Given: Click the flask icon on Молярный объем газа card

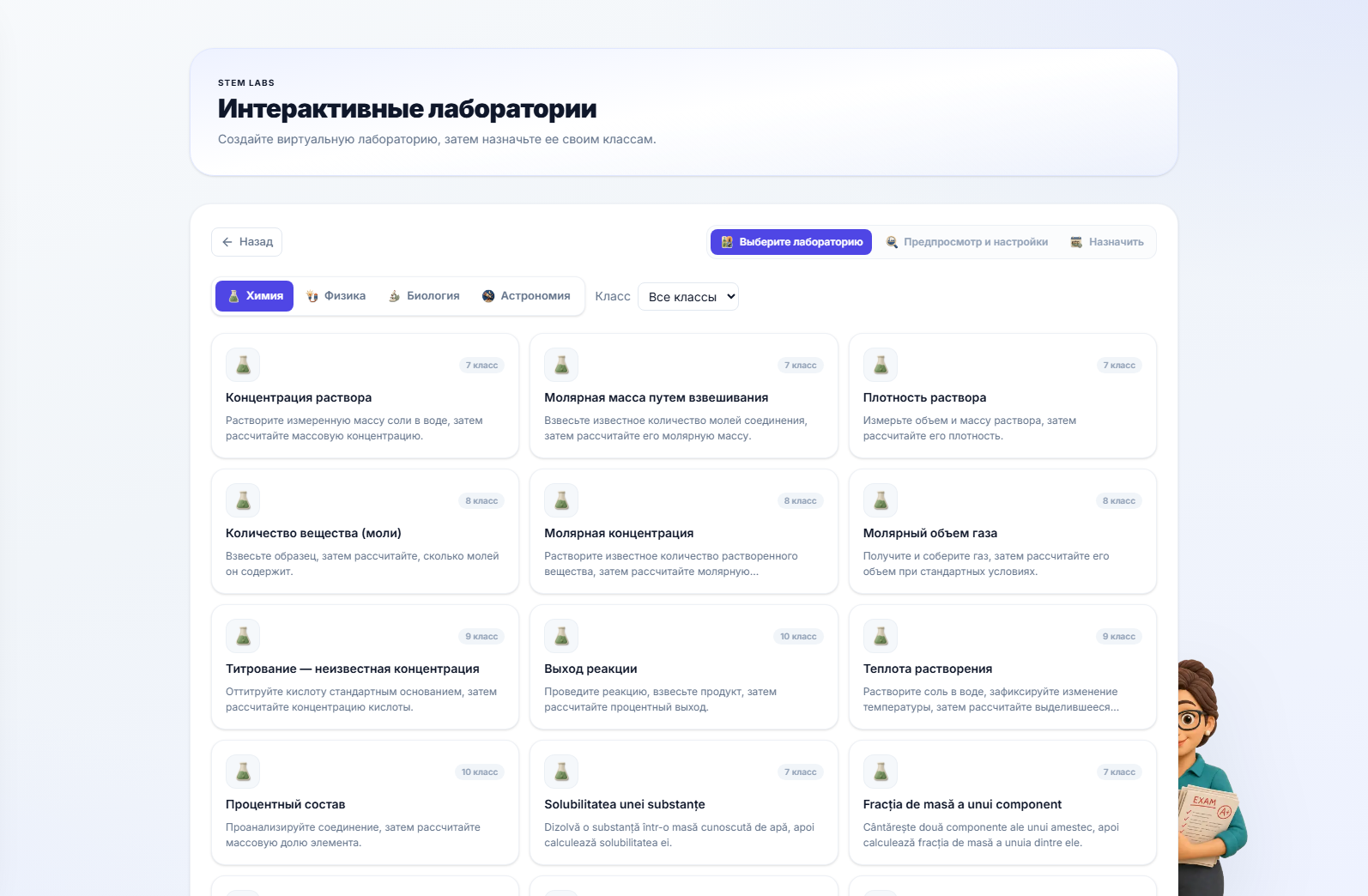Looking at the screenshot, I should click(881, 500).
